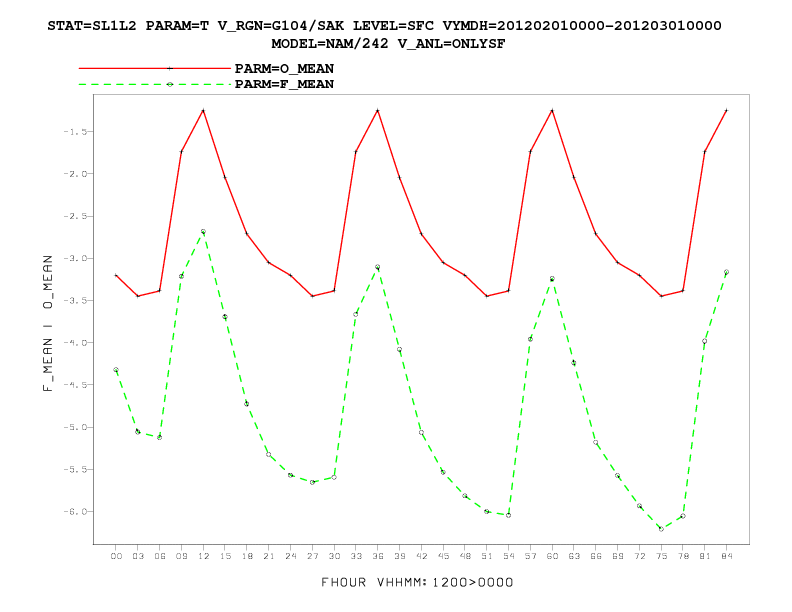
Task: Click the 09 x-axis tick label
Action: pyautogui.click(x=181, y=556)
